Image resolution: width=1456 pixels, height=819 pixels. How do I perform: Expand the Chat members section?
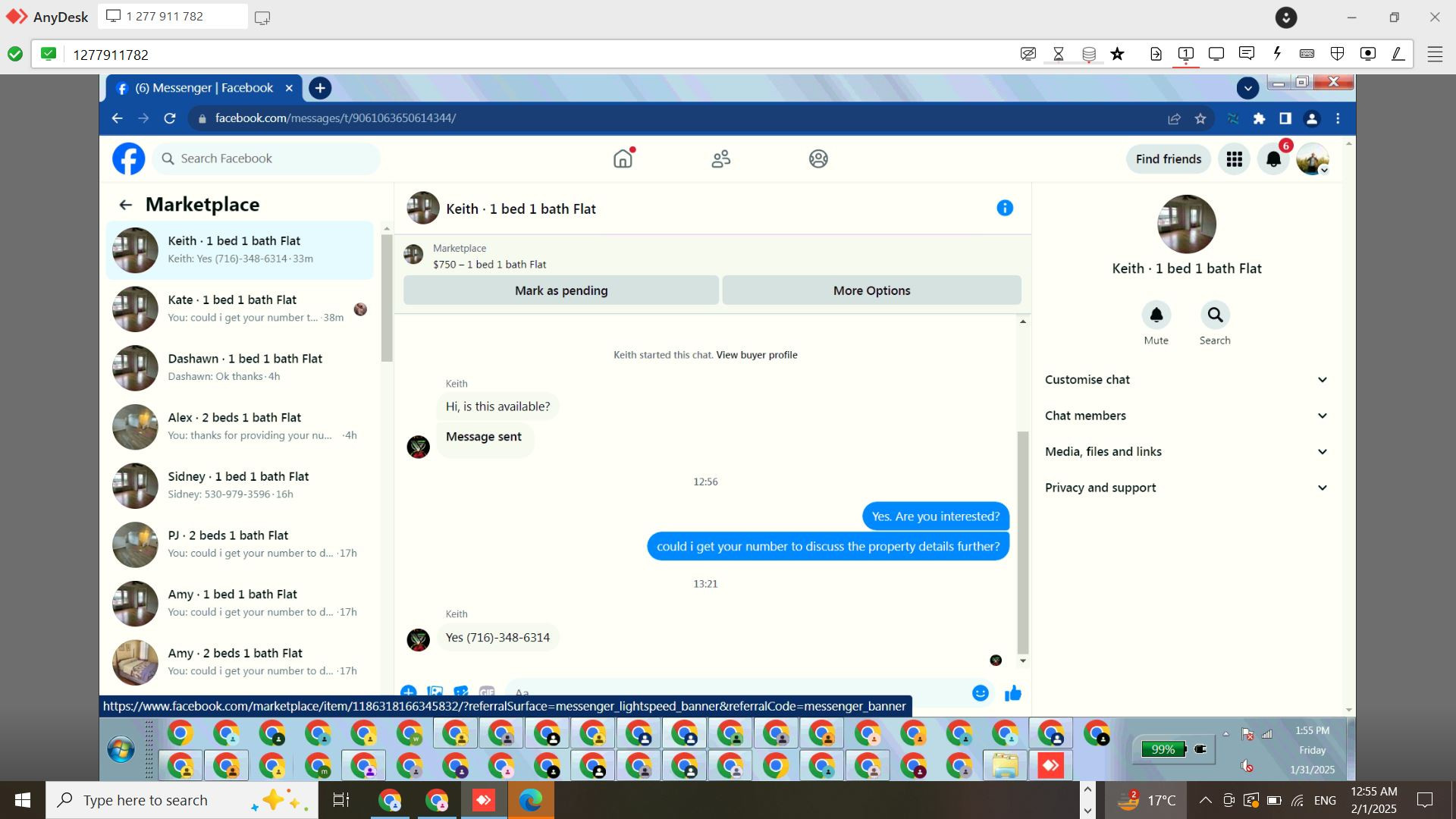(x=1186, y=416)
